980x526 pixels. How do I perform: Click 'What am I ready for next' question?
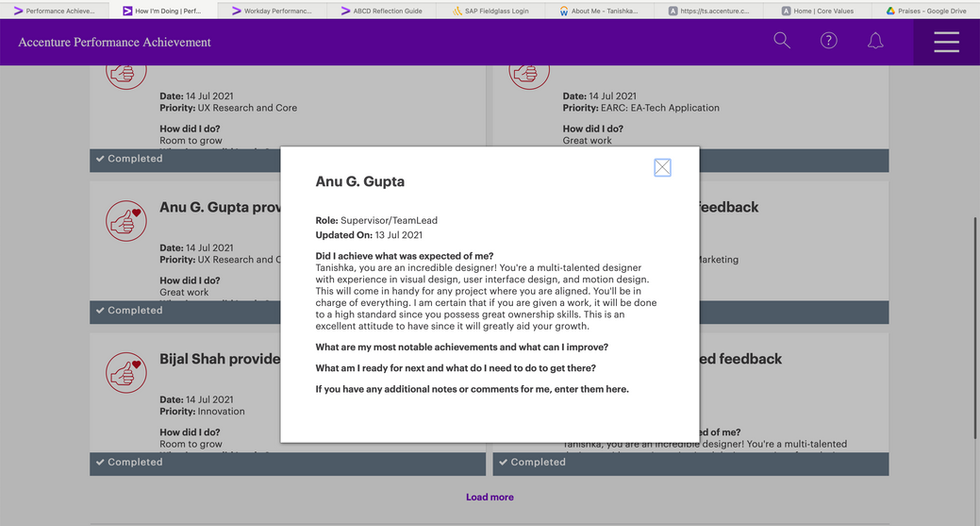pyautogui.click(x=456, y=368)
